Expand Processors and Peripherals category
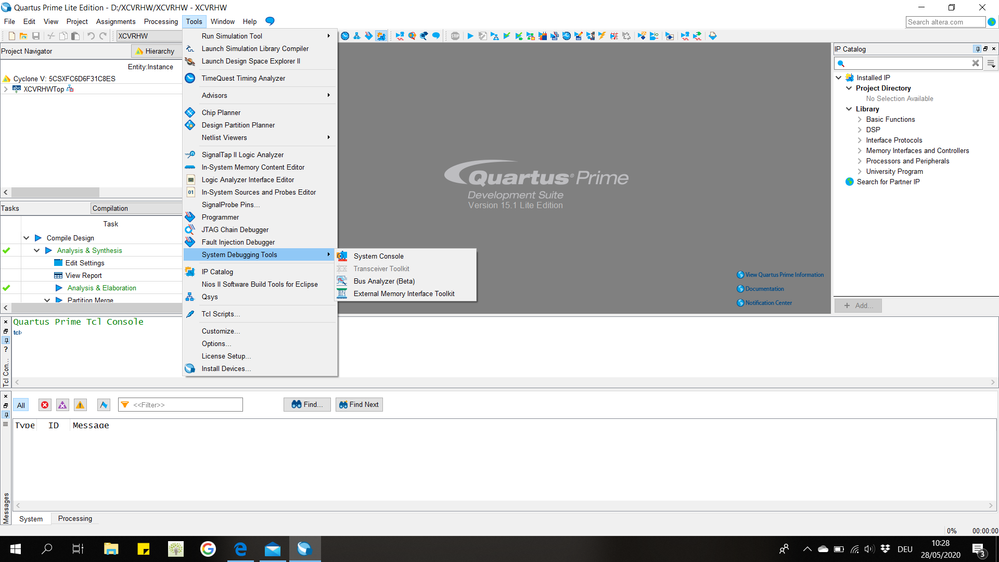This screenshot has width=999, height=562. [x=859, y=161]
